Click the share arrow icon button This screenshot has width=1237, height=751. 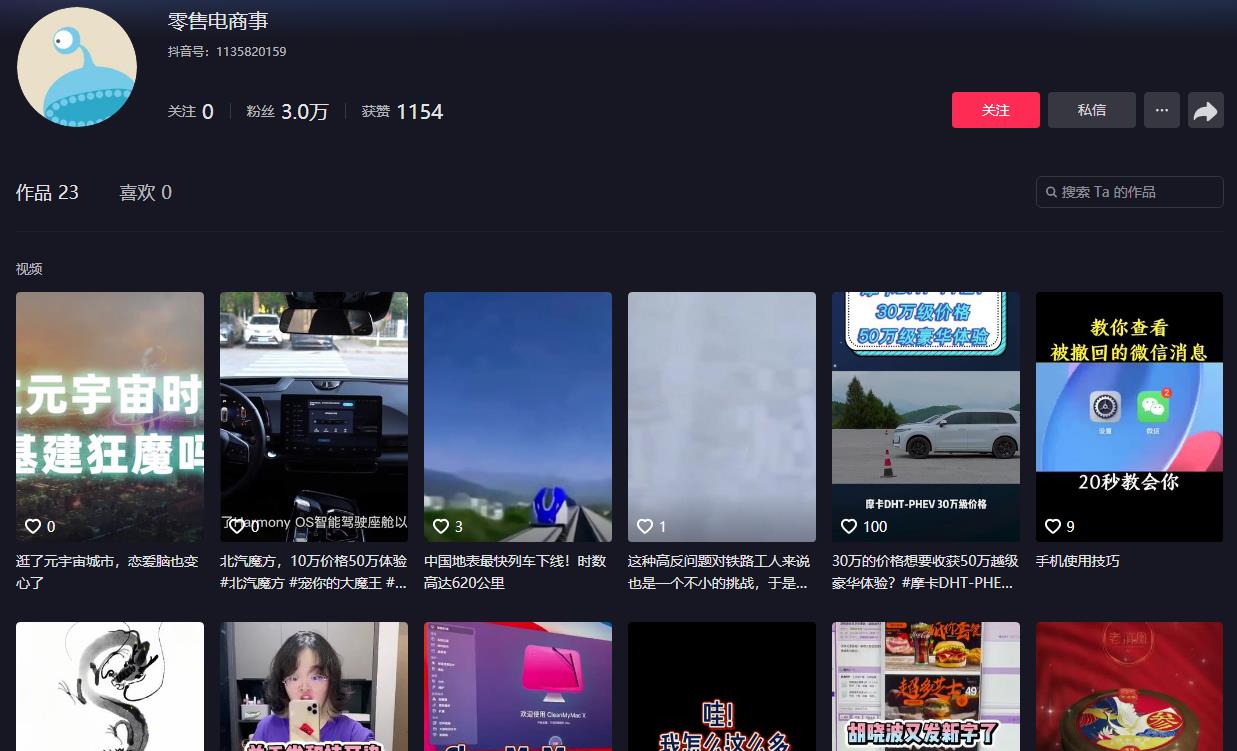1205,110
